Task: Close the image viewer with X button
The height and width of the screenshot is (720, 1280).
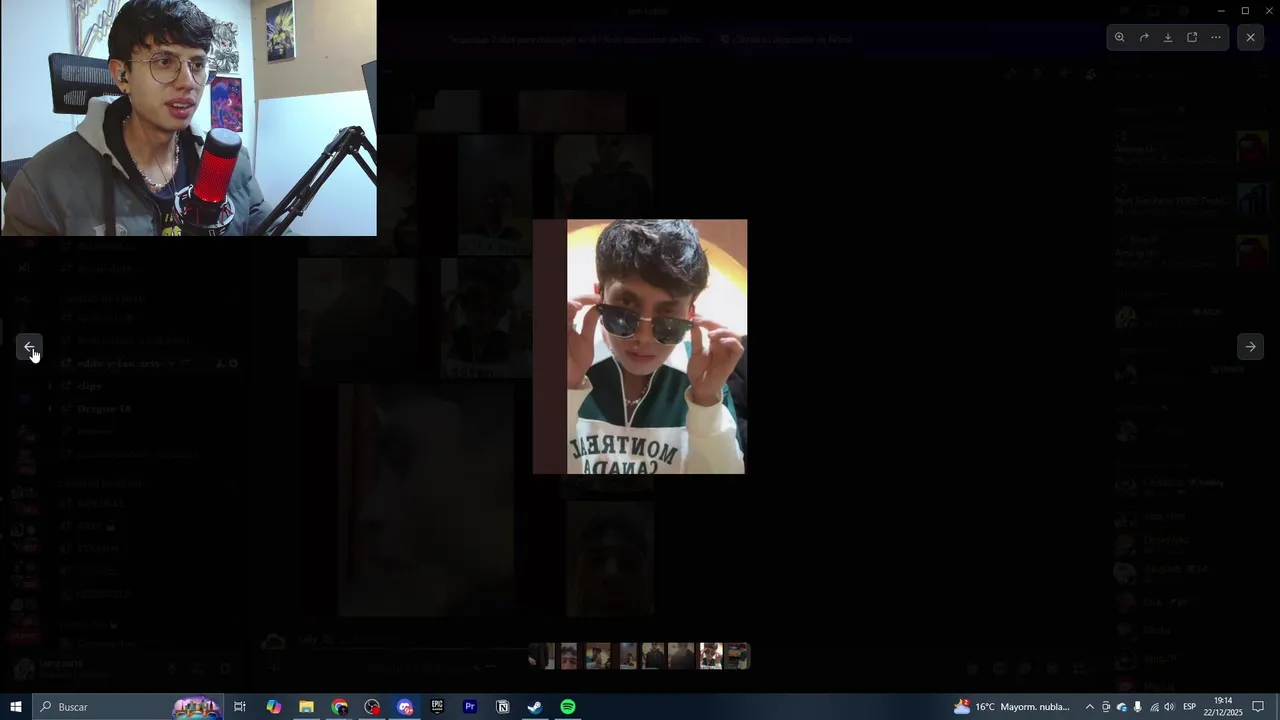Action: click(1250, 37)
